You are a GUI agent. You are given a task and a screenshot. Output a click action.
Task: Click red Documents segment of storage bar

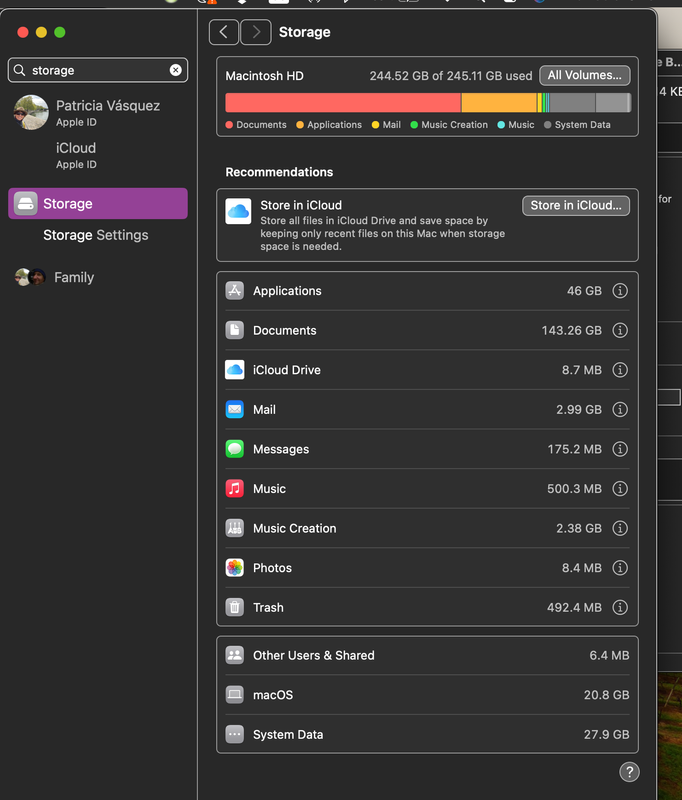(x=343, y=103)
